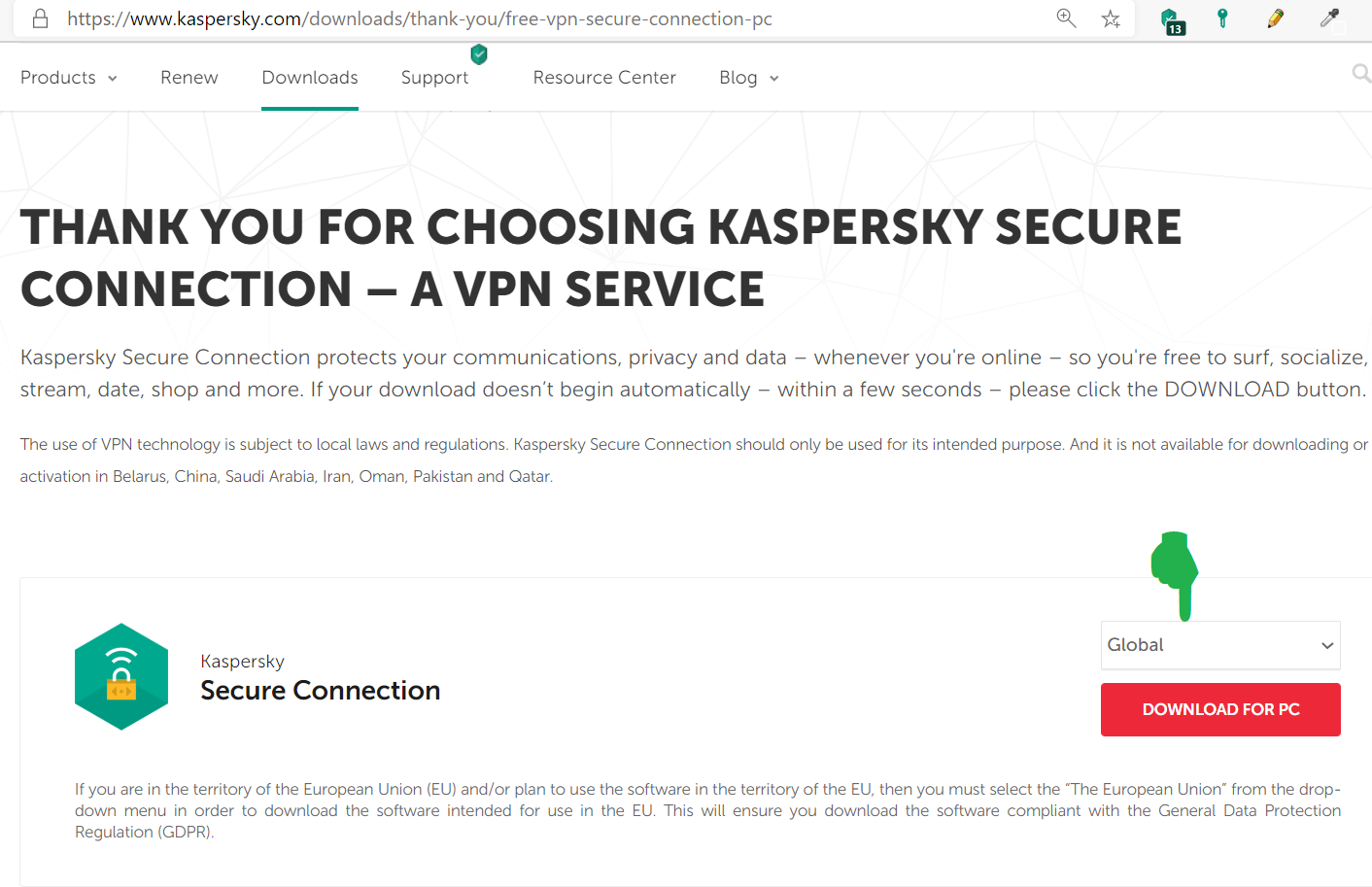This screenshot has width=1372, height=887.
Task: Click the Secure Connection product title
Action: point(320,690)
